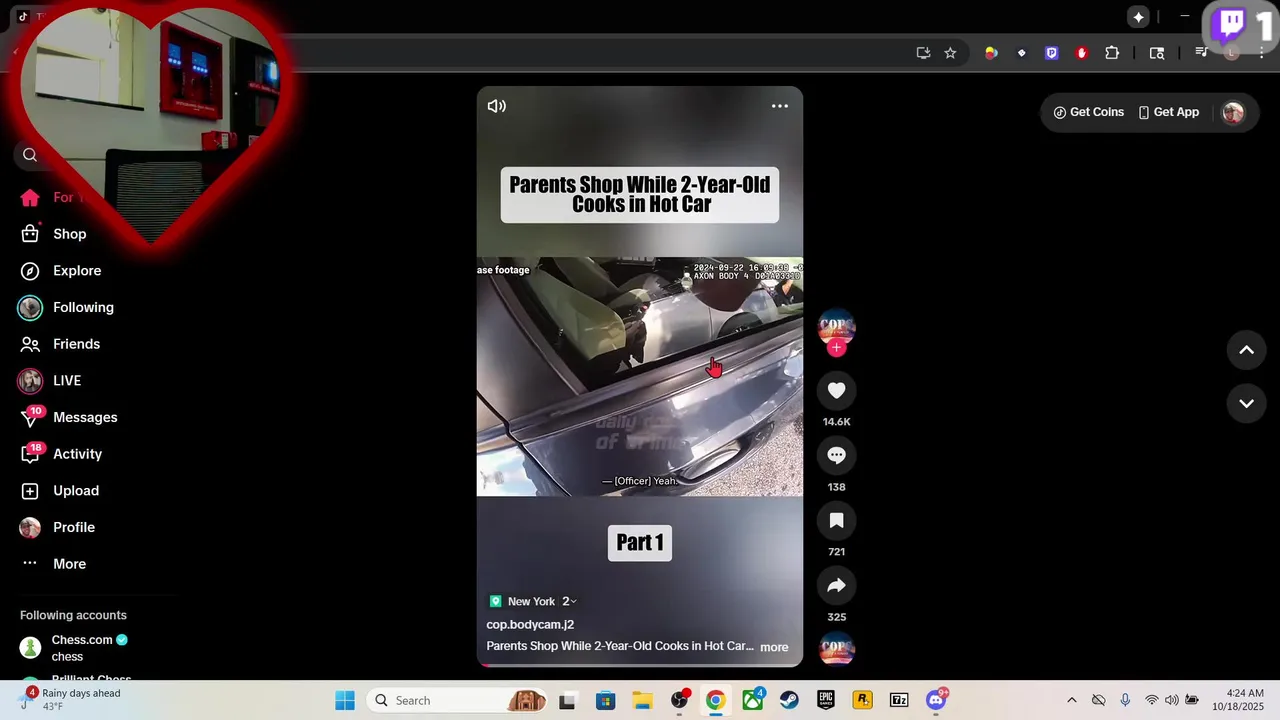
Task: Open the volume control in the system tray
Action: coord(1171,700)
